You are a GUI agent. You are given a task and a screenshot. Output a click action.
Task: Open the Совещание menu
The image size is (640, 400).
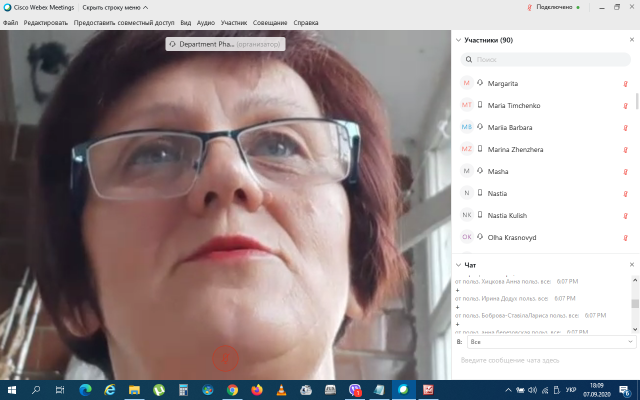tap(270, 23)
